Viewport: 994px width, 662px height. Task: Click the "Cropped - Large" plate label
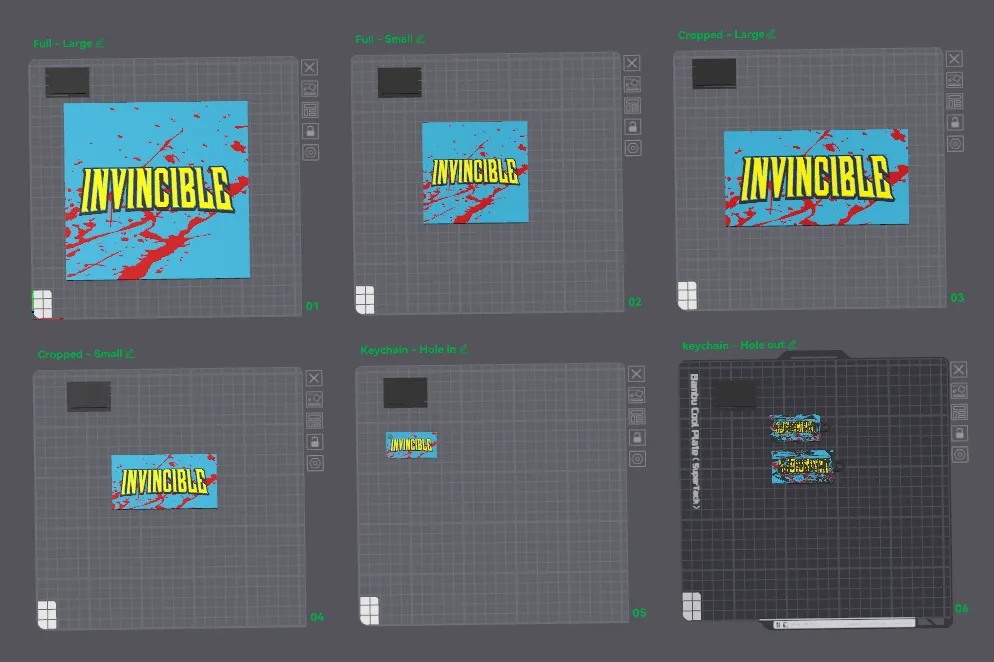point(721,35)
